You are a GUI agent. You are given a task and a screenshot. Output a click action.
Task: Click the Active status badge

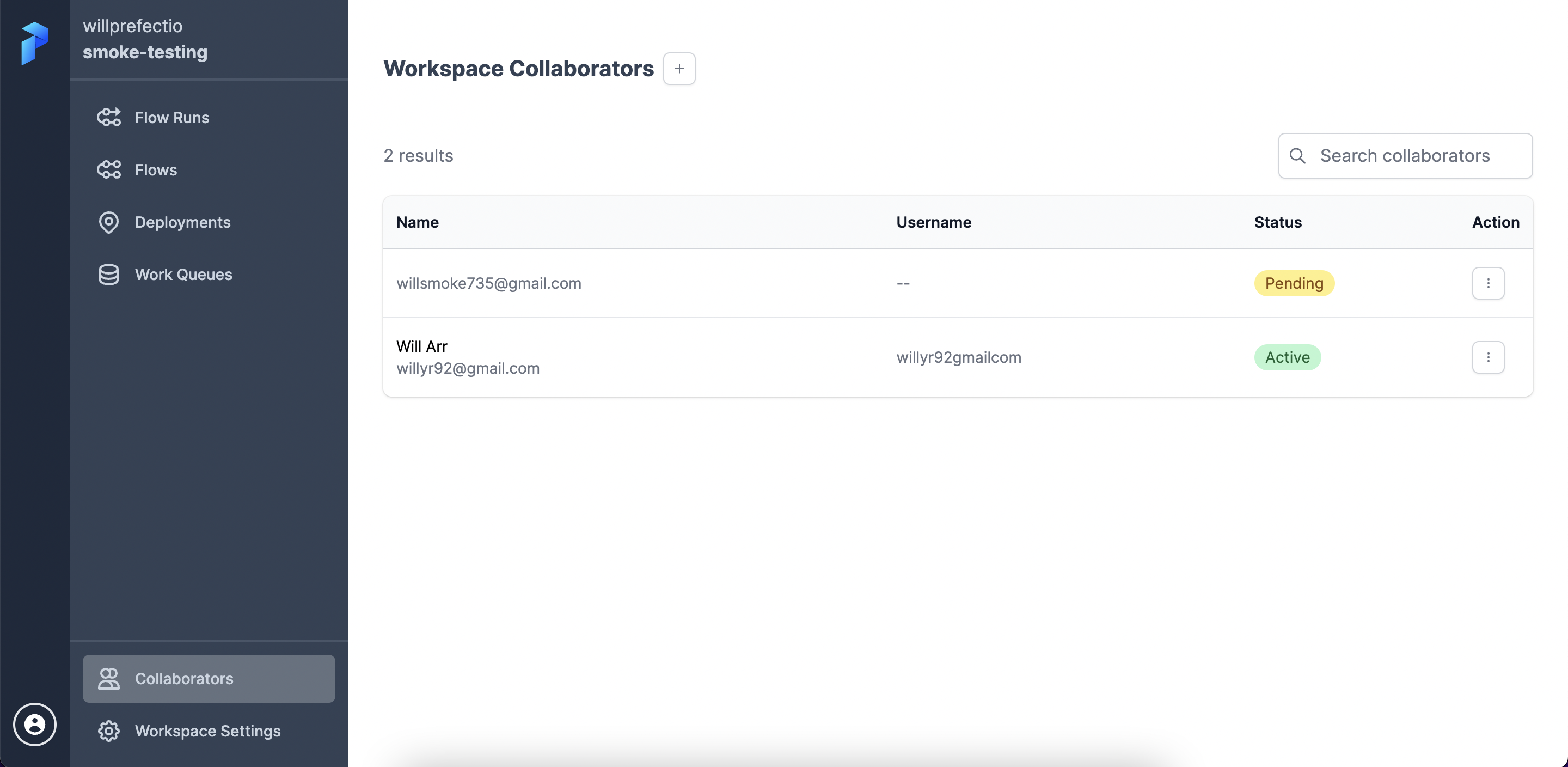[1287, 357]
